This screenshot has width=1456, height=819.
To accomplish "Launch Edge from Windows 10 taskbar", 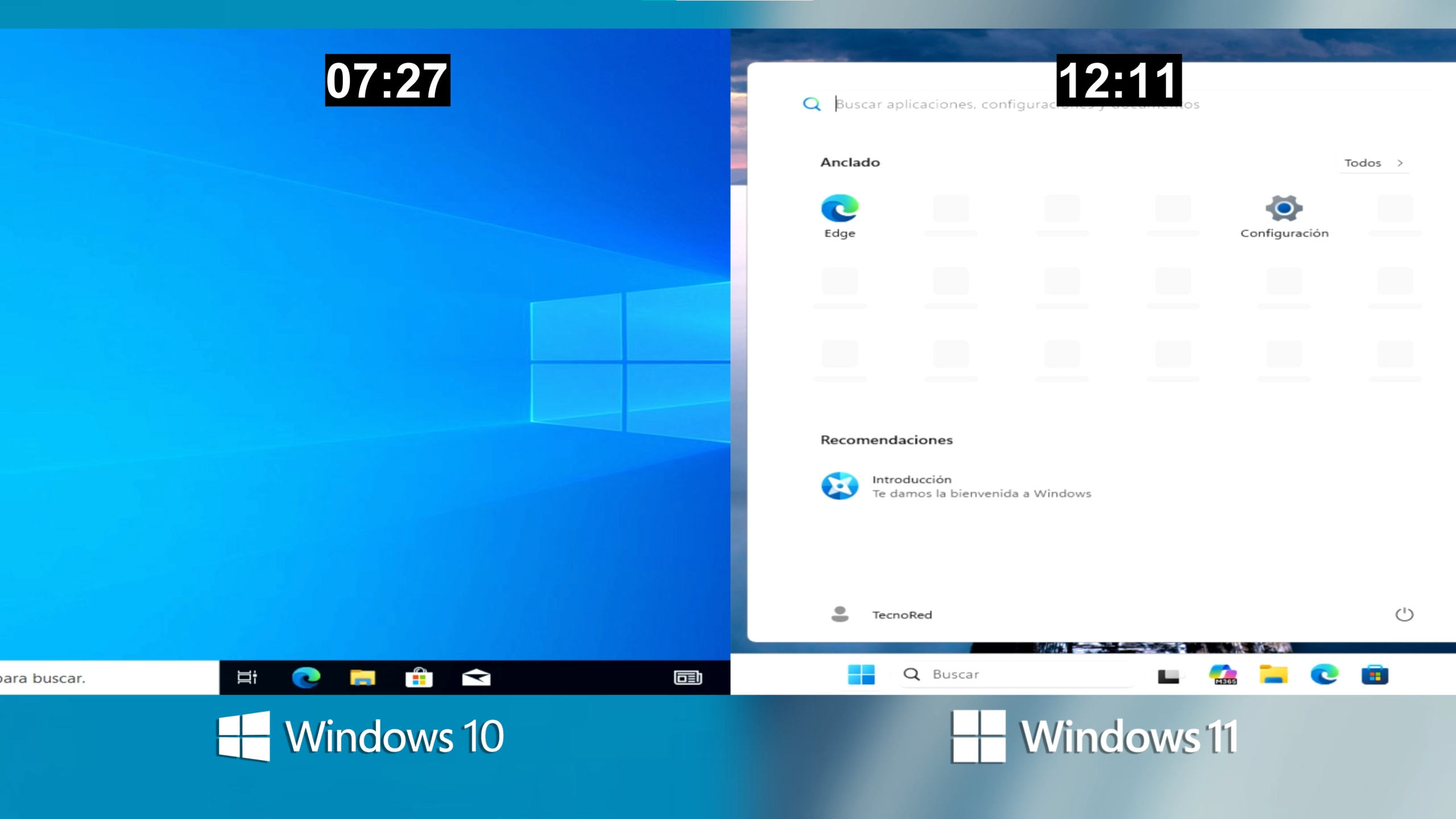I will [x=306, y=677].
